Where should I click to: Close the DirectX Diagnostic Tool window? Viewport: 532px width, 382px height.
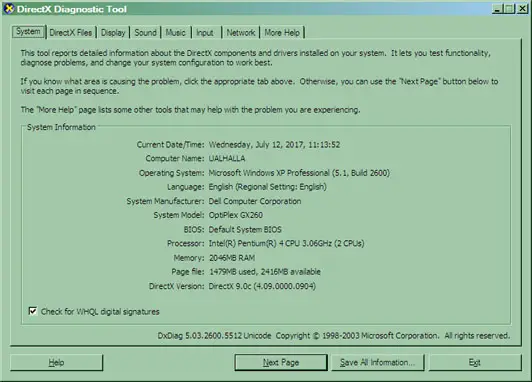(x=522, y=9)
